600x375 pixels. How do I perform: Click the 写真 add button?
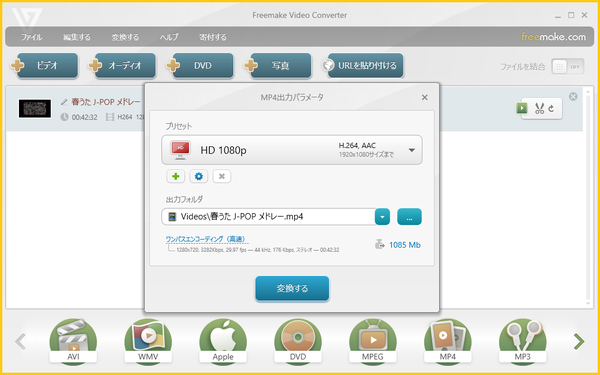tap(277, 65)
